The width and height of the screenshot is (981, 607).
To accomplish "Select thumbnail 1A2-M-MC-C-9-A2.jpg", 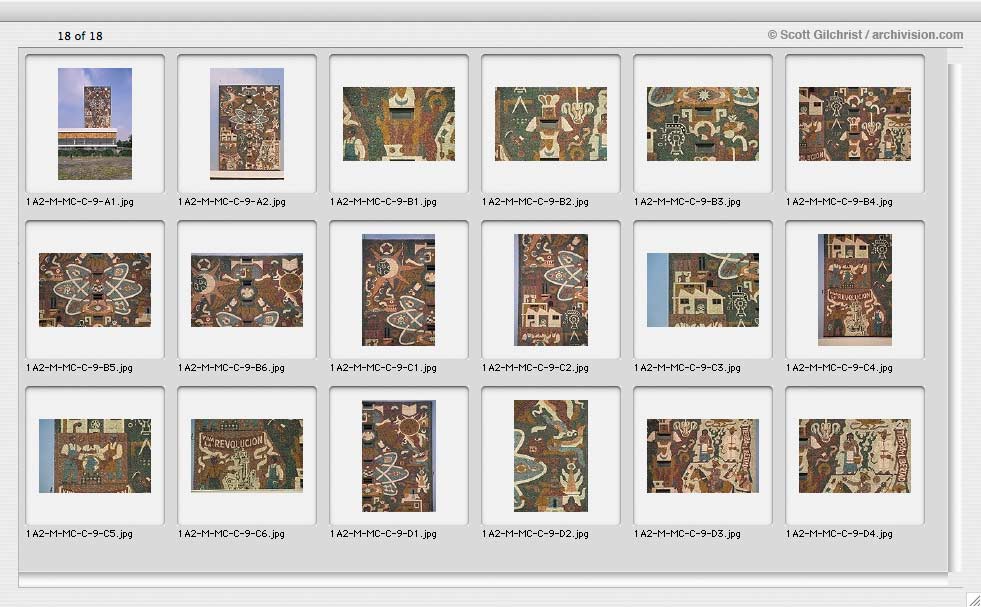I will pyautogui.click(x=247, y=124).
